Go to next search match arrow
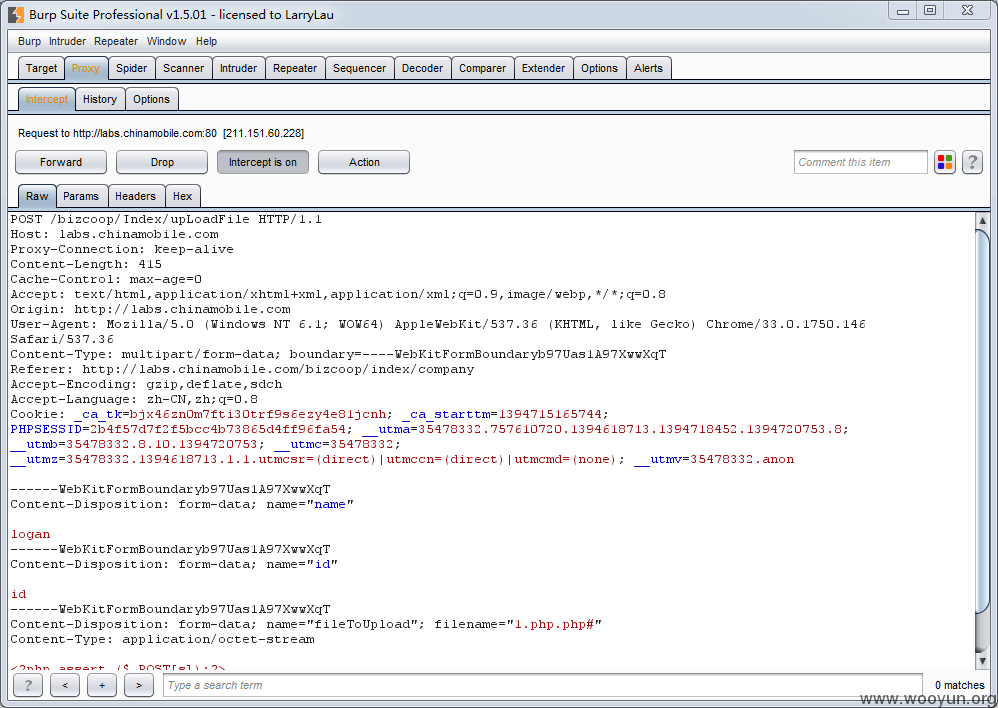 (139, 685)
